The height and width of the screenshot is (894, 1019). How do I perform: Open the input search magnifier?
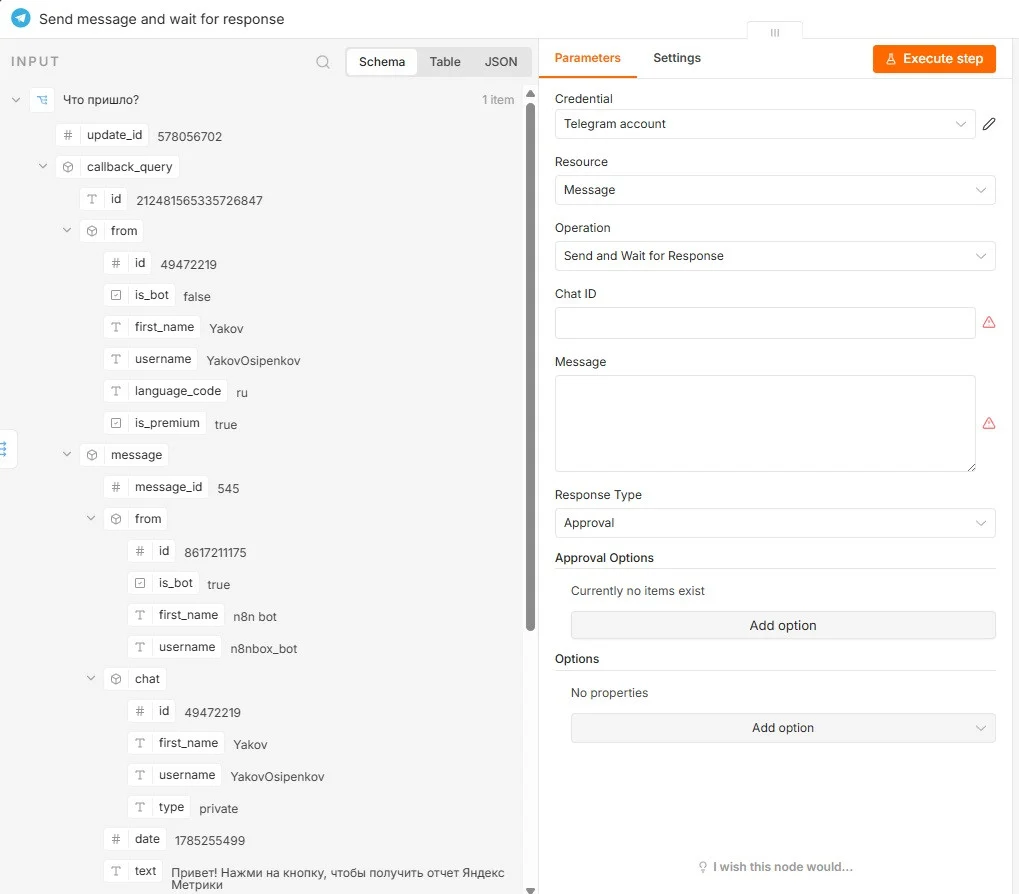coord(323,62)
